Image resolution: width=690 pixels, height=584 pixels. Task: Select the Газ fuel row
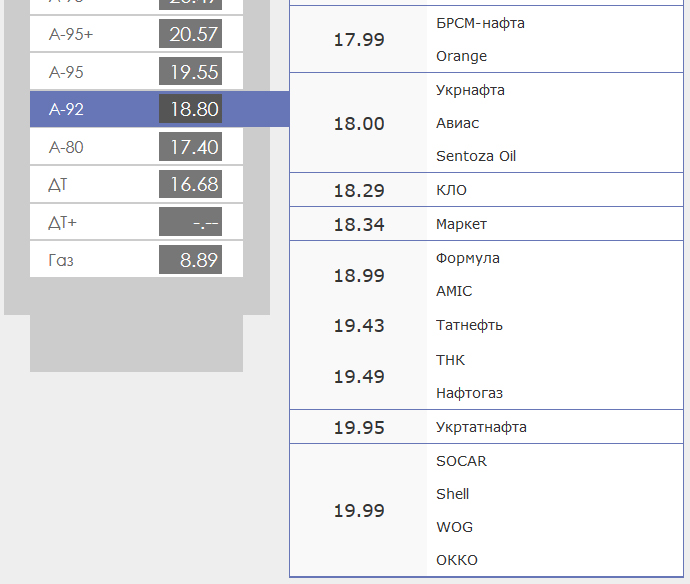[61, 260]
